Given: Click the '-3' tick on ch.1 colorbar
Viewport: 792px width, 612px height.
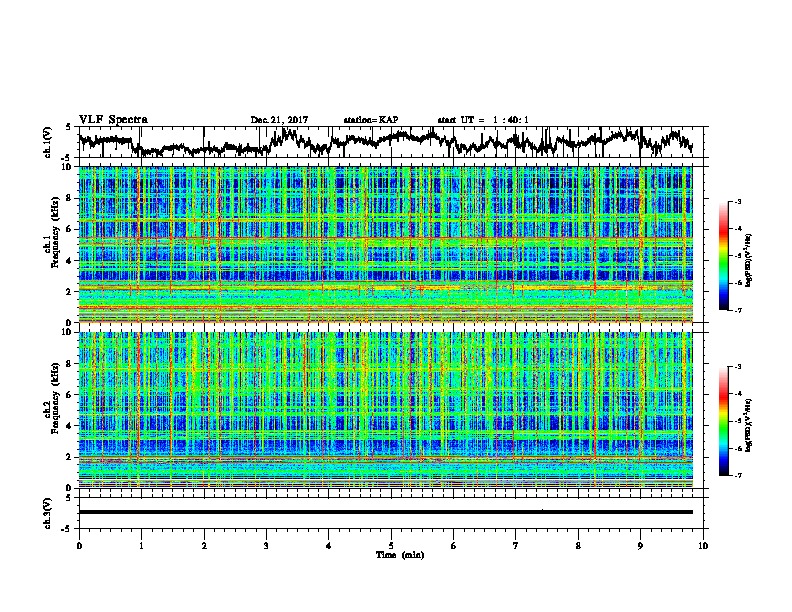Looking at the screenshot, I should 737,201.
